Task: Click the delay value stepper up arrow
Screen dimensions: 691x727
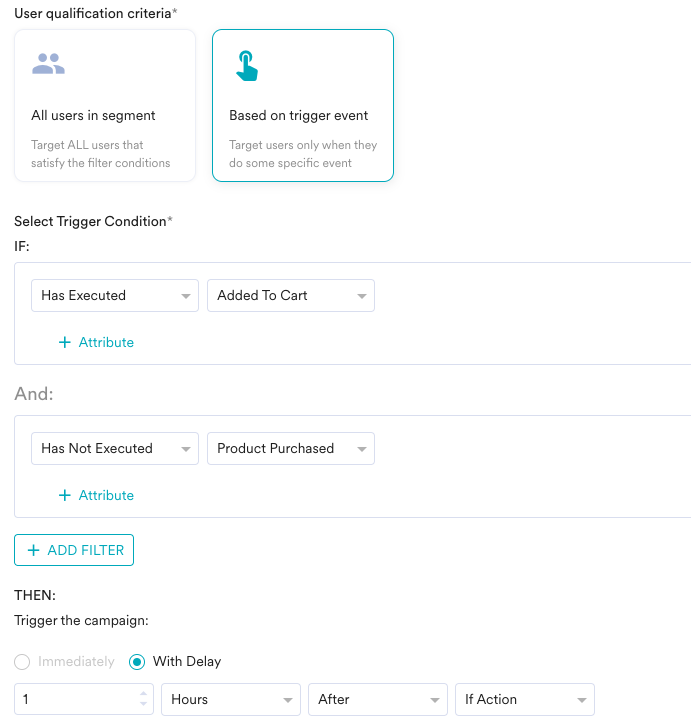Action: [143, 693]
